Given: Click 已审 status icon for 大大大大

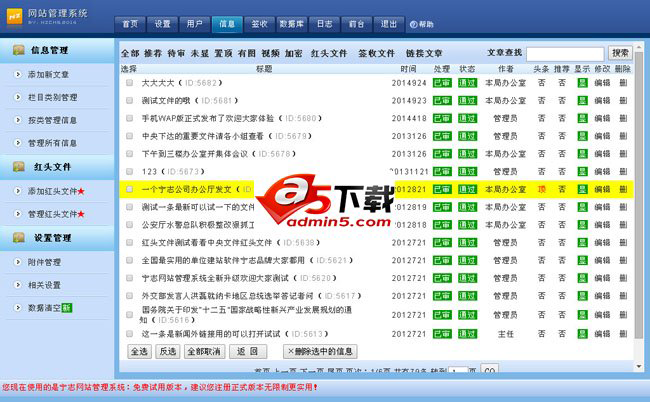Looking at the screenshot, I should [x=442, y=83].
